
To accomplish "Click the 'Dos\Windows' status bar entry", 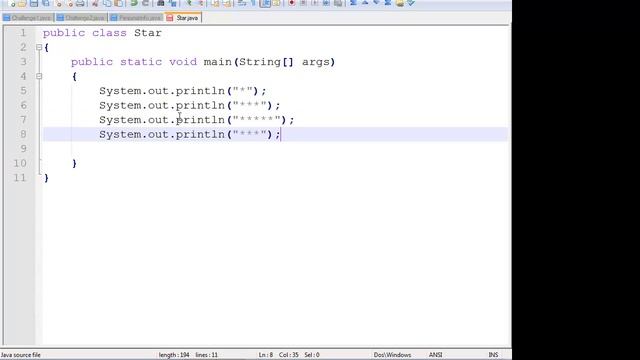I will 392,355.
